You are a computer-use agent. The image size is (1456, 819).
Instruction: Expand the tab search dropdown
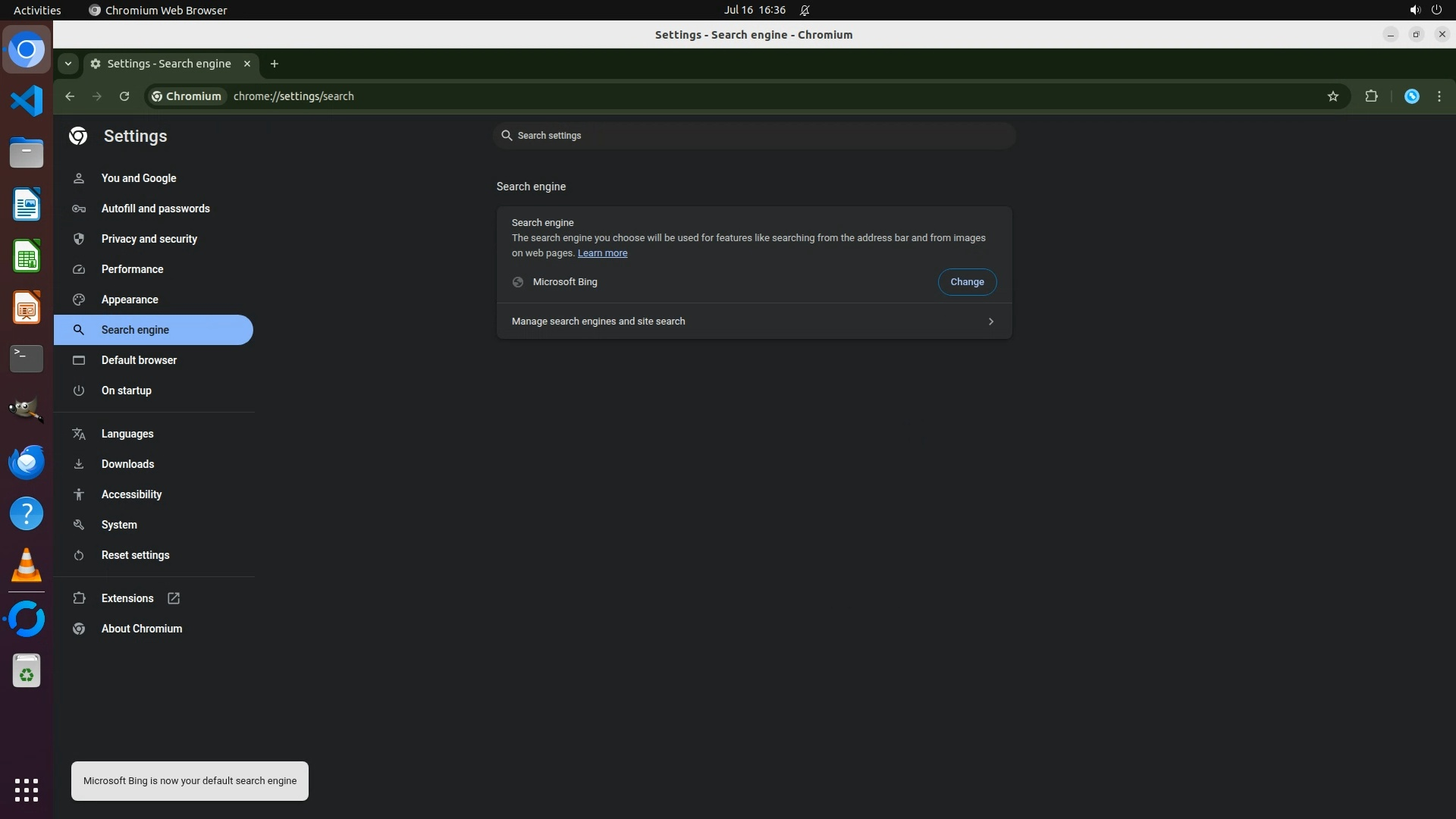(x=68, y=64)
